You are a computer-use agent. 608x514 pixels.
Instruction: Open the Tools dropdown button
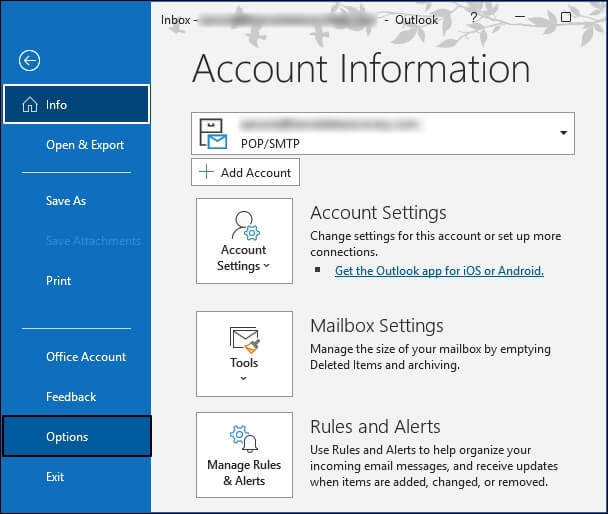[x=244, y=354]
